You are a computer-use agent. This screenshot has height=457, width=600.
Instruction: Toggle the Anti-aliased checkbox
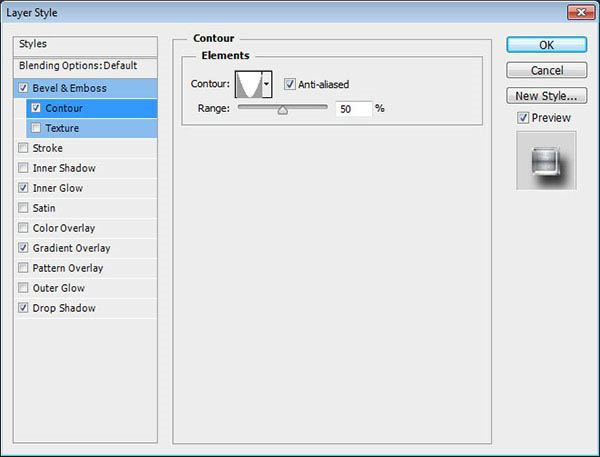290,85
